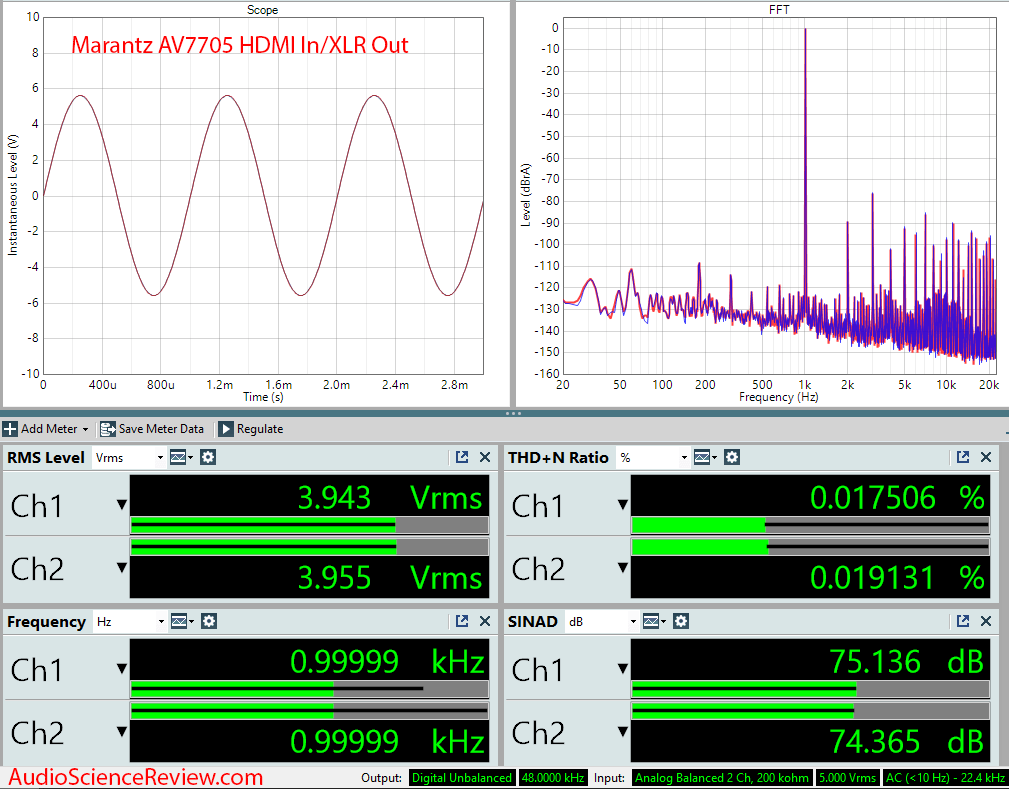Expand Frequency Ch1 channel arrow
Viewport: 1009px width, 789px height.
tap(122, 669)
